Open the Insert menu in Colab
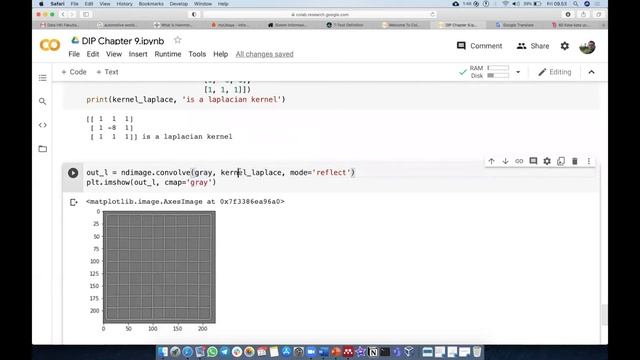 (x=138, y=54)
